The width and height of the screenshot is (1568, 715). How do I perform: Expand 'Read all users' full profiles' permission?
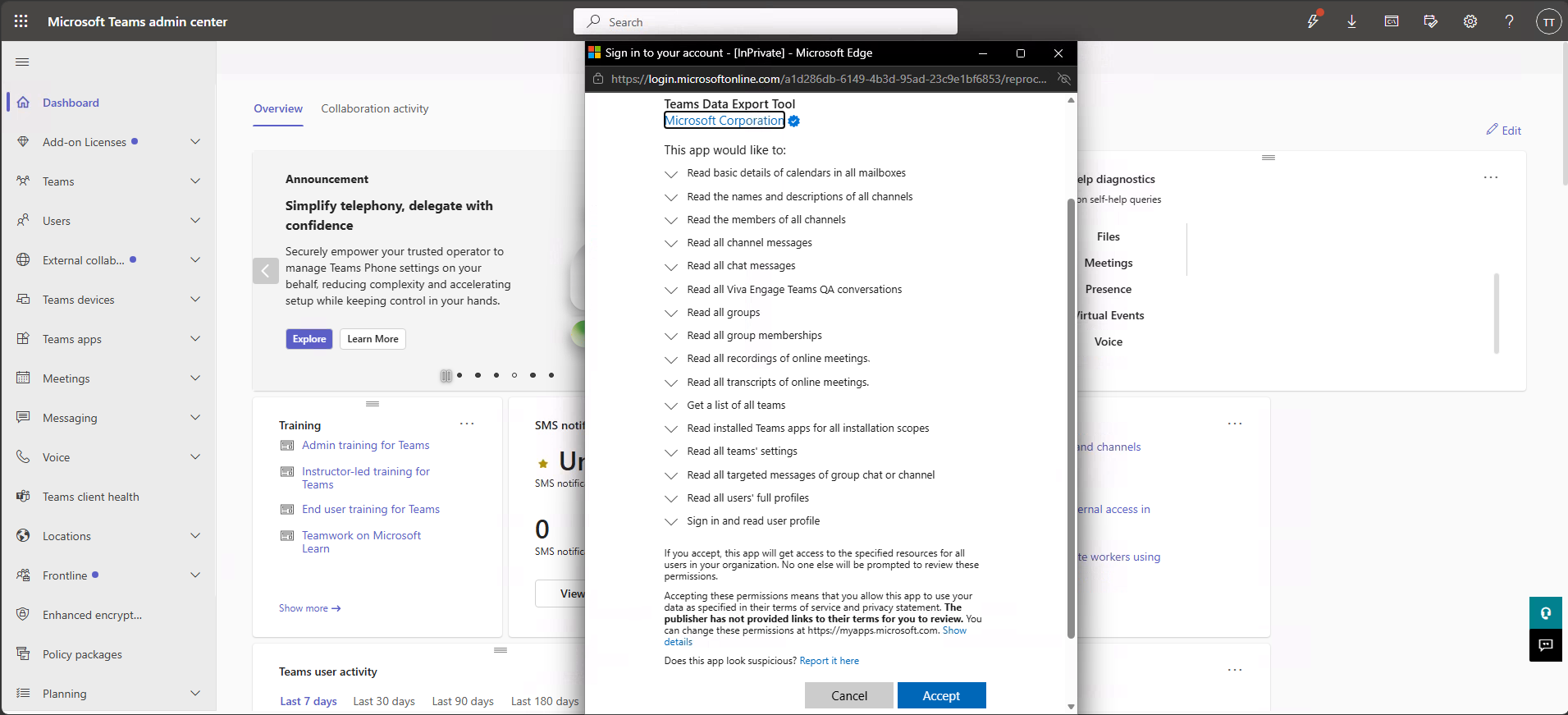click(671, 499)
